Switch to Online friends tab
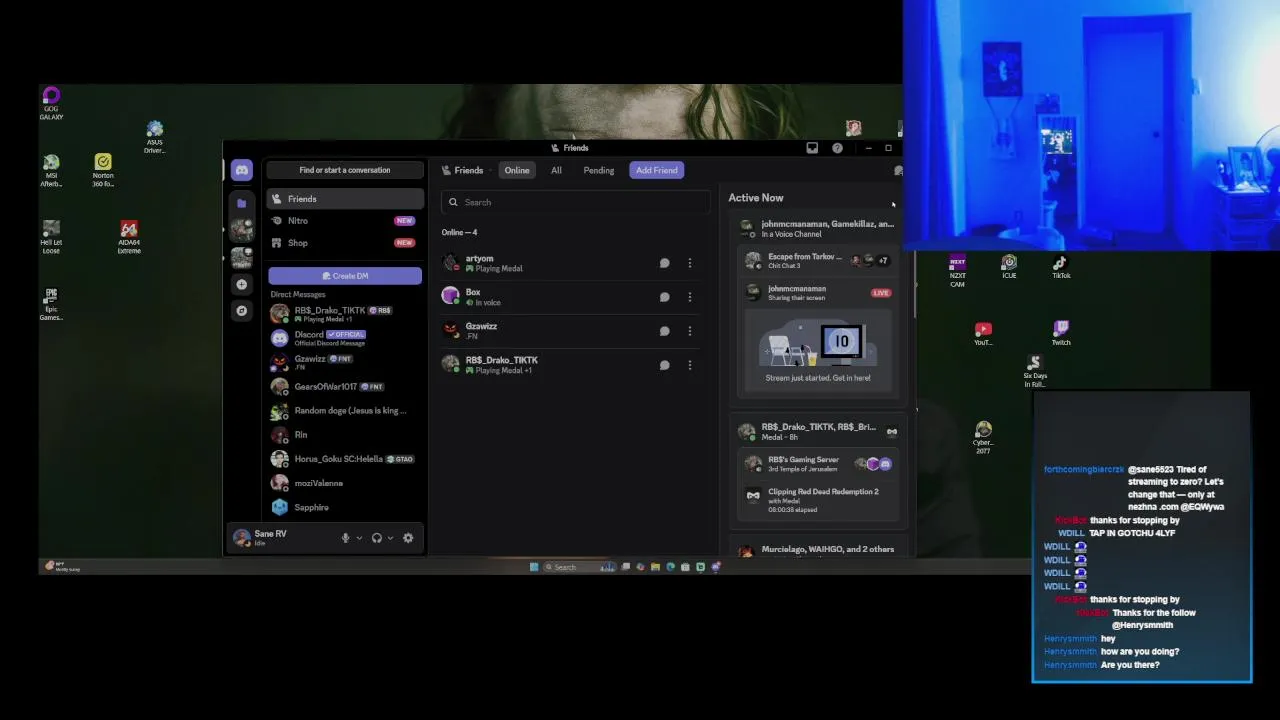The width and height of the screenshot is (1280, 720). [517, 170]
